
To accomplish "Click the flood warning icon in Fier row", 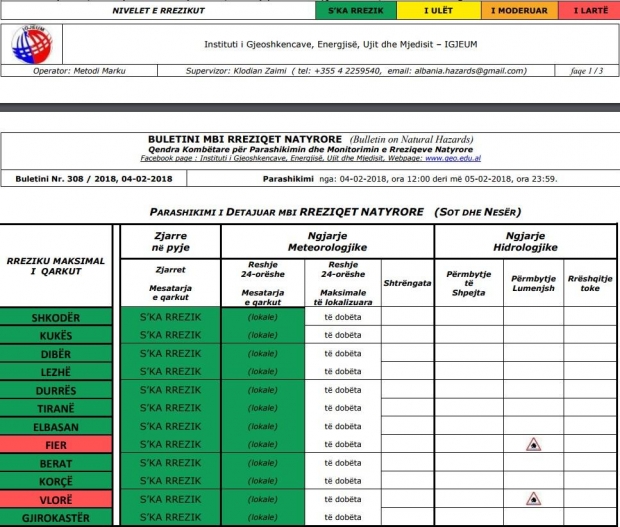I will tap(533, 444).
